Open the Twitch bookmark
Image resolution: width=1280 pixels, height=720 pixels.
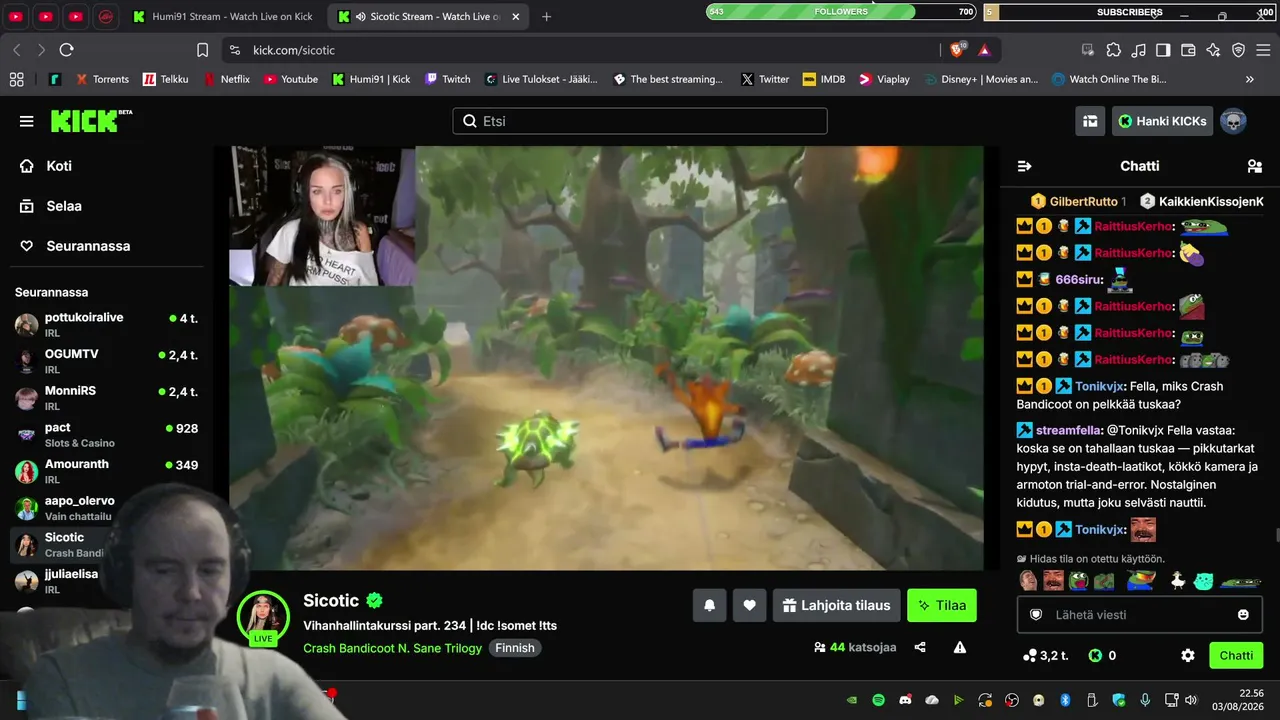[447, 79]
